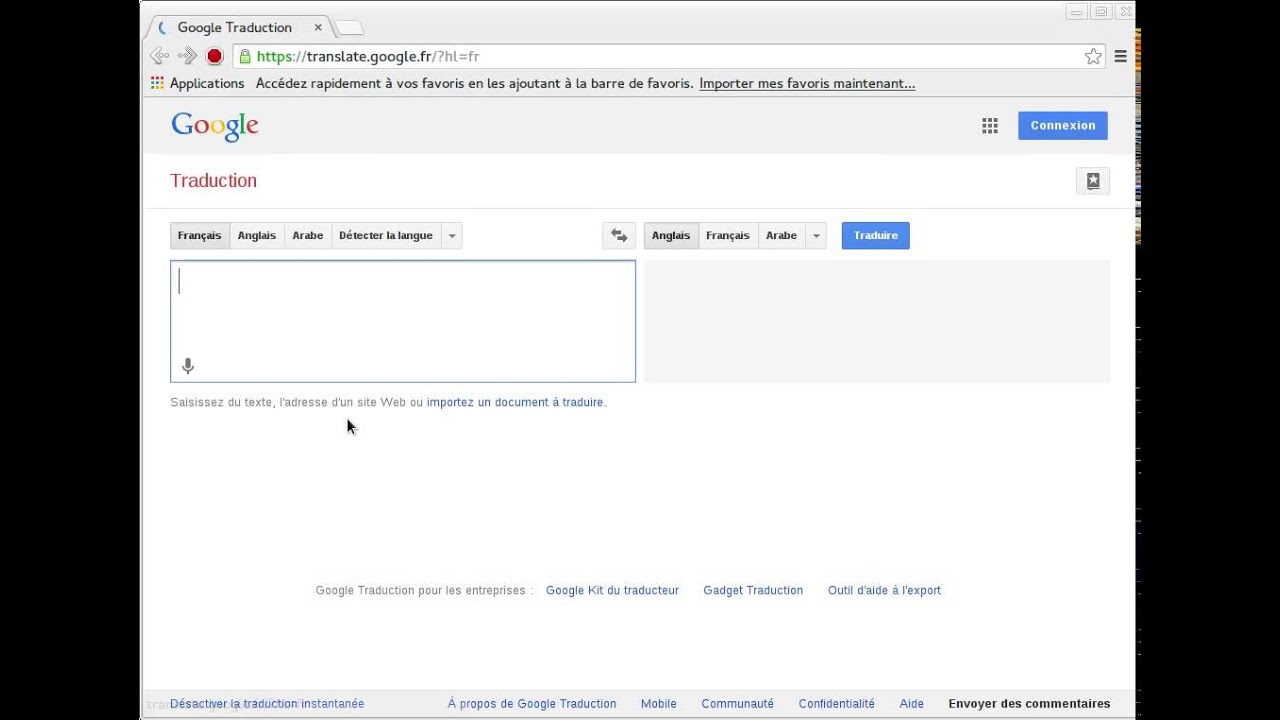
Task: Open Outil d'aide à l'export link
Action: click(884, 590)
